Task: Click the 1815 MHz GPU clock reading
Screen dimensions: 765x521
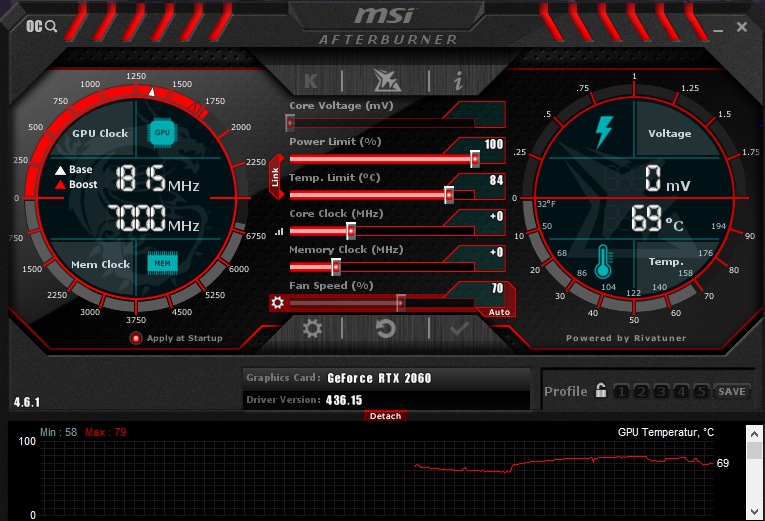Action: click(x=157, y=179)
